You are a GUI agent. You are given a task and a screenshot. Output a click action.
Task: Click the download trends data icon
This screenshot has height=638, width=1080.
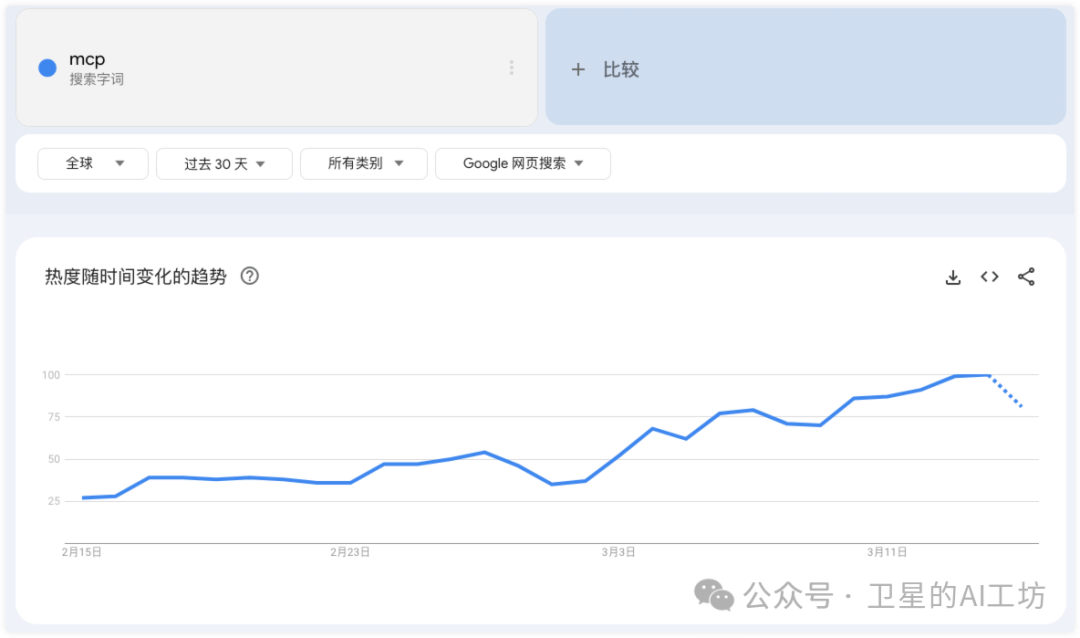pos(952,277)
